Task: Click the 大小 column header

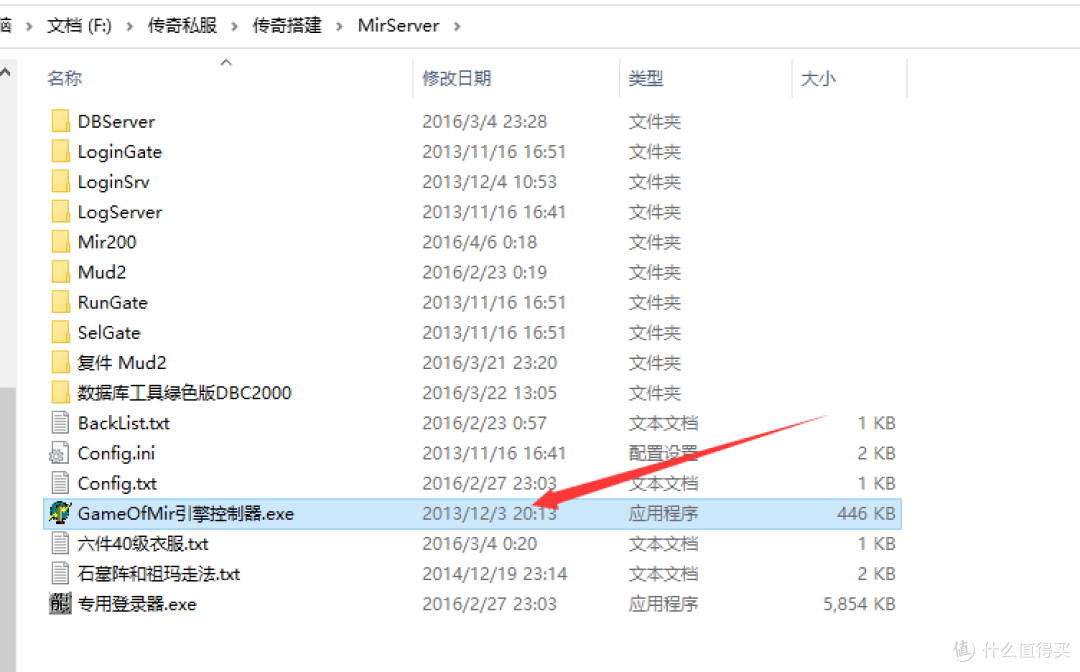Action: (818, 78)
